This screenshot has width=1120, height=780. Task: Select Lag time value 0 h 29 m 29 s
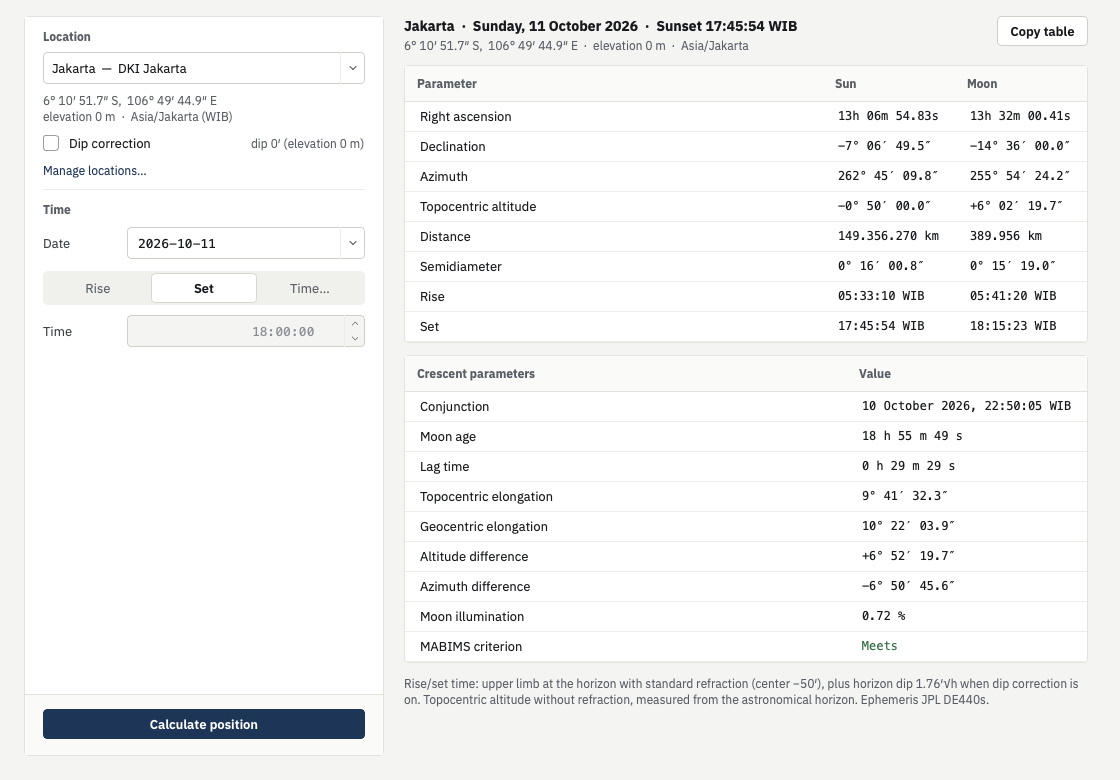tap(909, 466)
